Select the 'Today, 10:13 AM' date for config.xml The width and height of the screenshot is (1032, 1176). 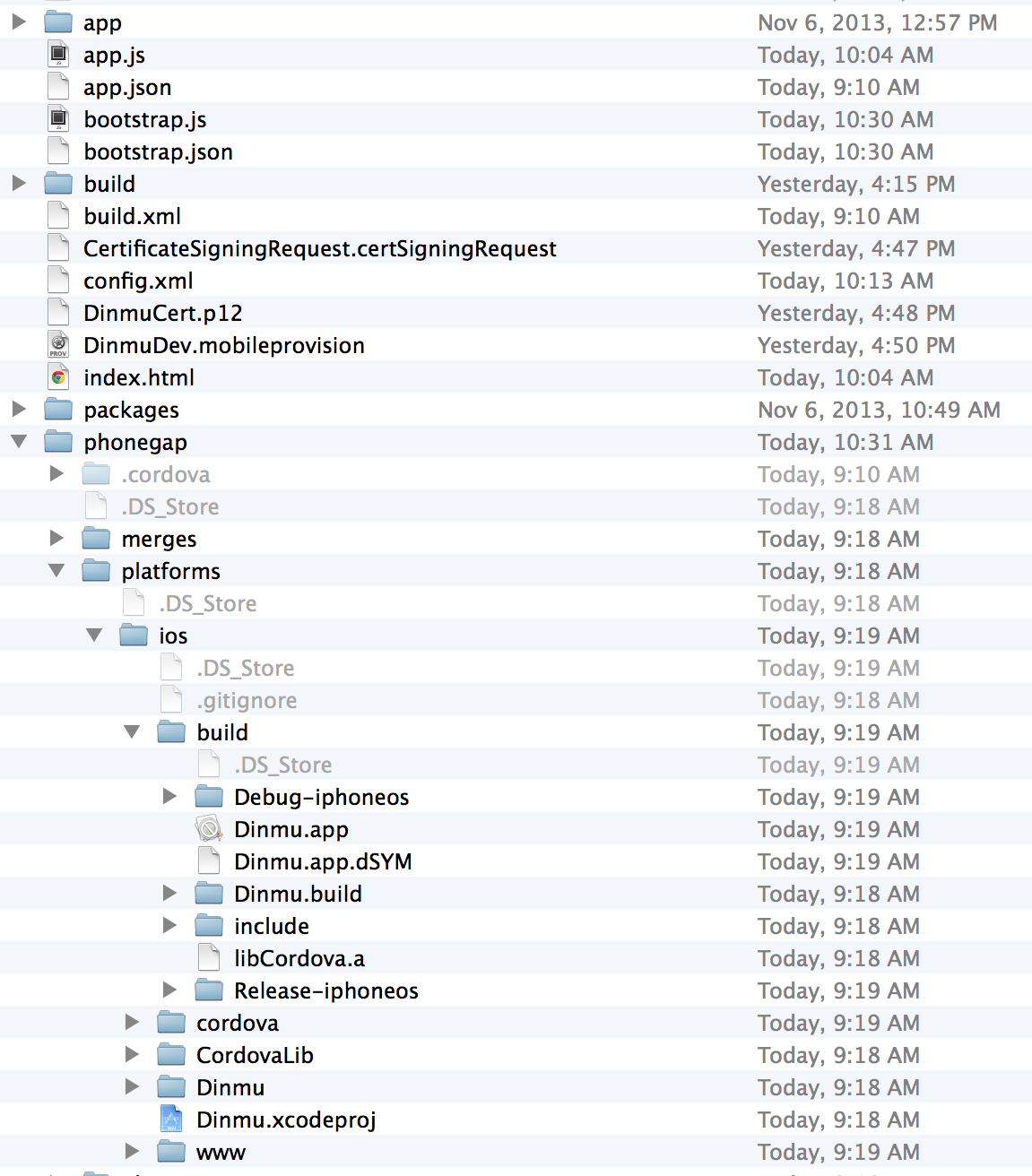tap(846, 281)
